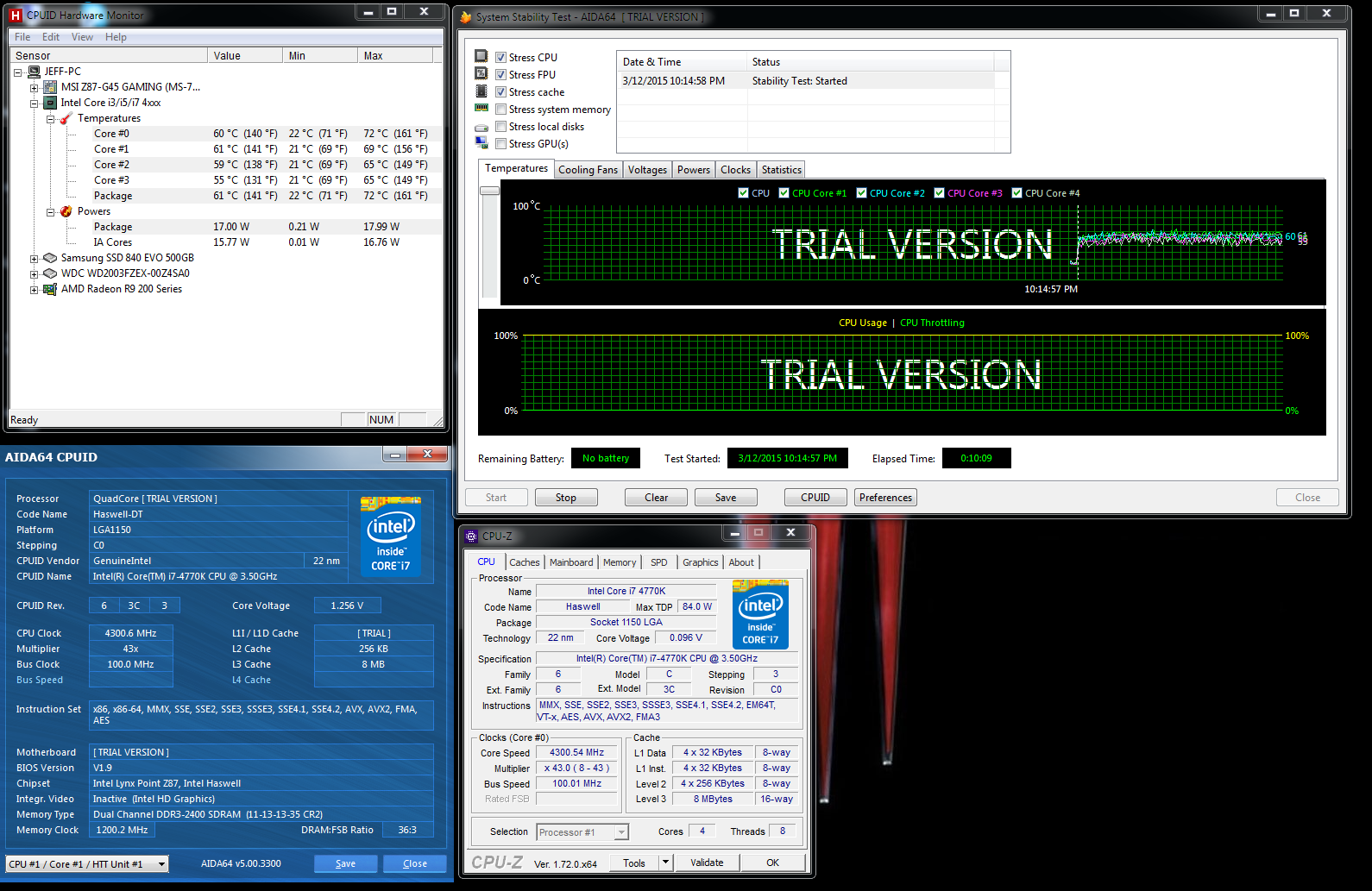This screenshot has width=1372, height=891.
Task: Click the CPUID button in stability test
Action: (x=815, y=498)
